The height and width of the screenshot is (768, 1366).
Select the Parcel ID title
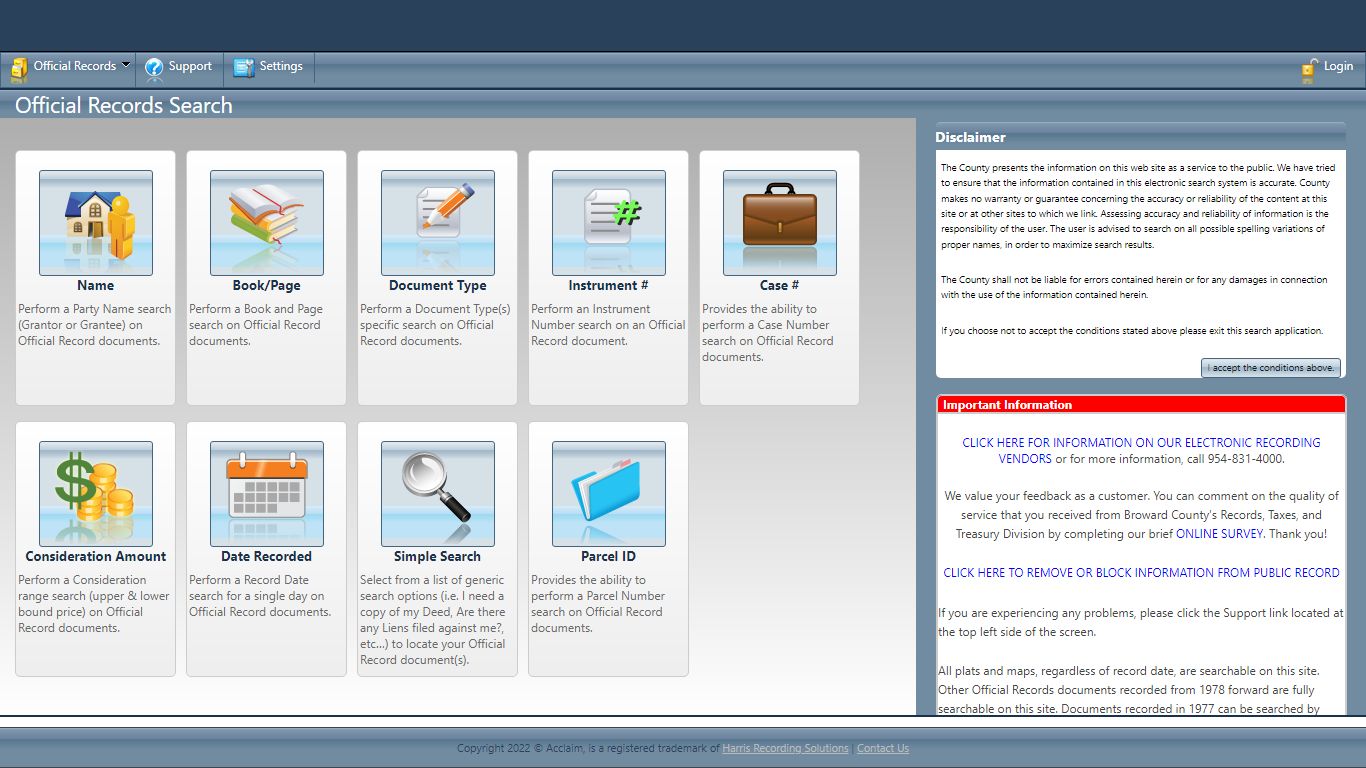click(609, 556)
